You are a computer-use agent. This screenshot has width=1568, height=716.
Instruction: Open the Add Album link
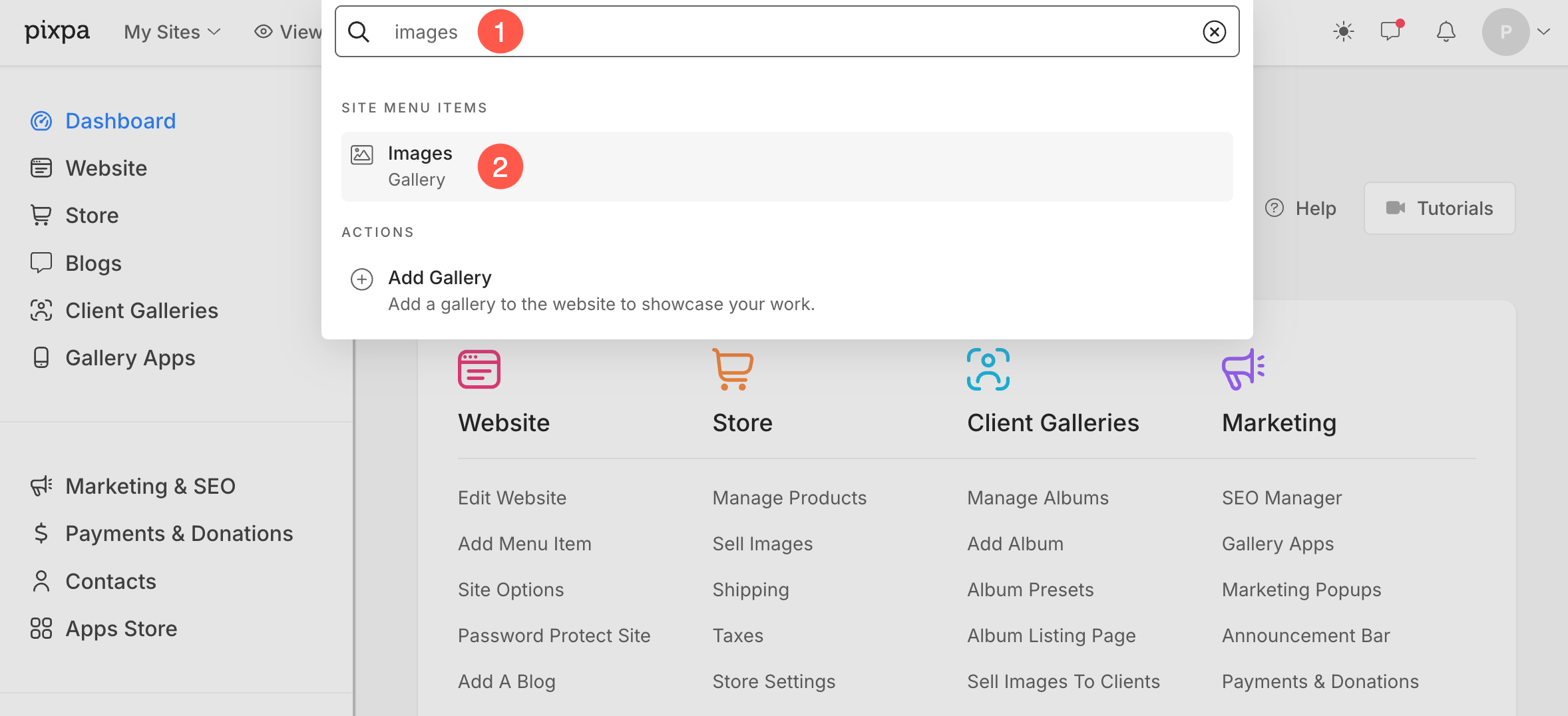pos(1015,544)
